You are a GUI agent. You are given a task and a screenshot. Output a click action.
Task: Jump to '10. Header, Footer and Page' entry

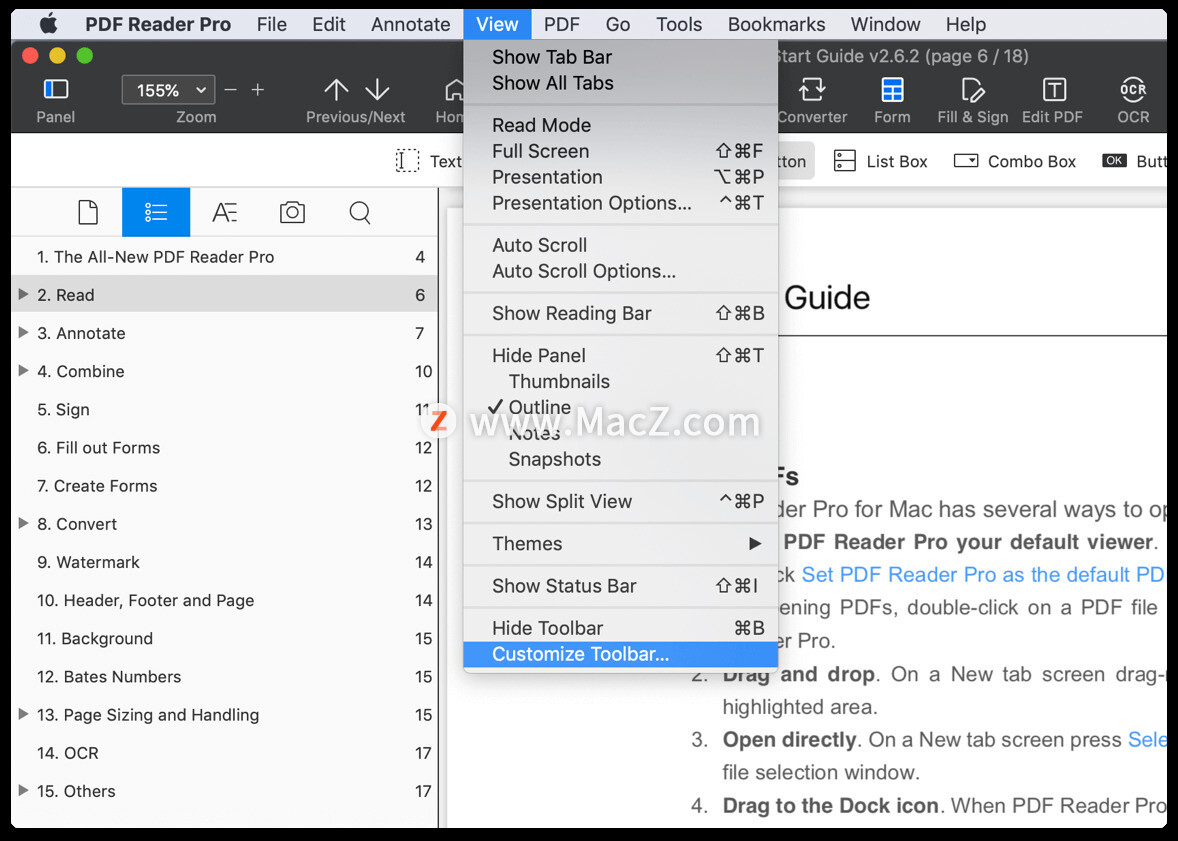coord(224,600)
